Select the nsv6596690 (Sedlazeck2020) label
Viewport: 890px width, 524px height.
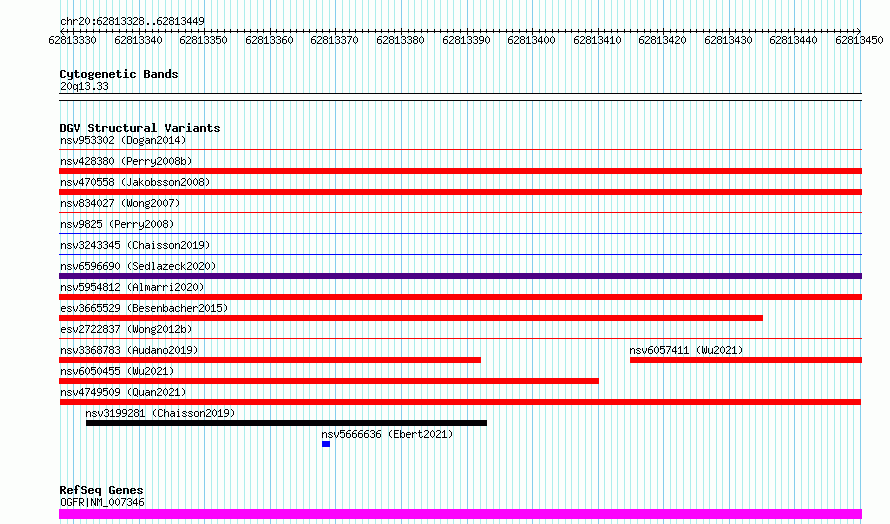[x=138, y=266]
